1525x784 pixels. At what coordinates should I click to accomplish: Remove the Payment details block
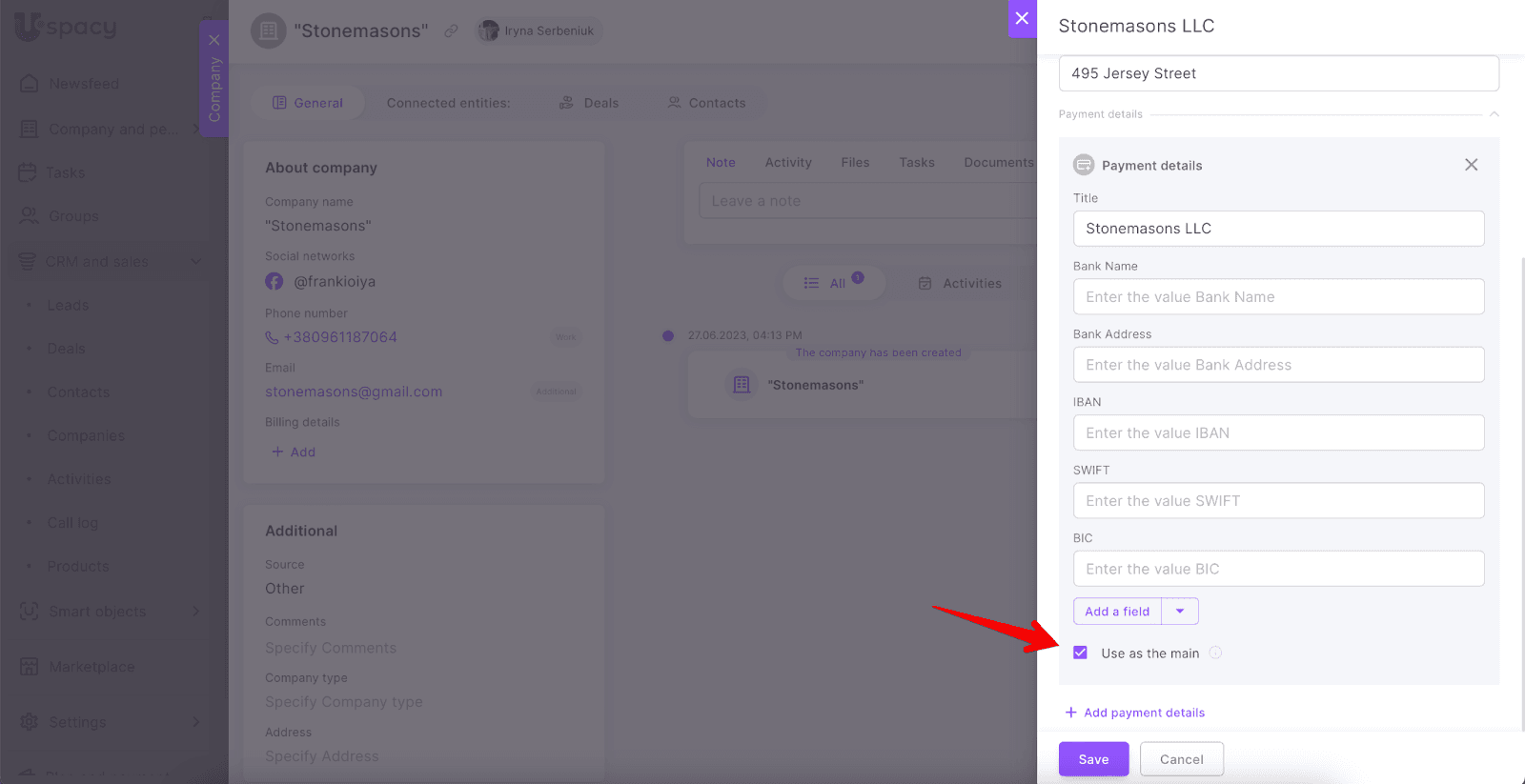1471,165
